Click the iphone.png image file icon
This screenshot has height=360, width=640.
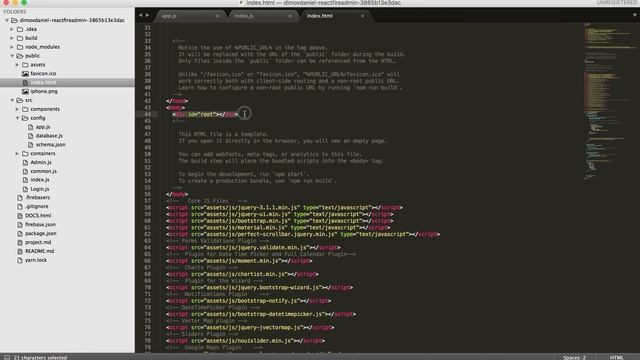pos(25,91)
